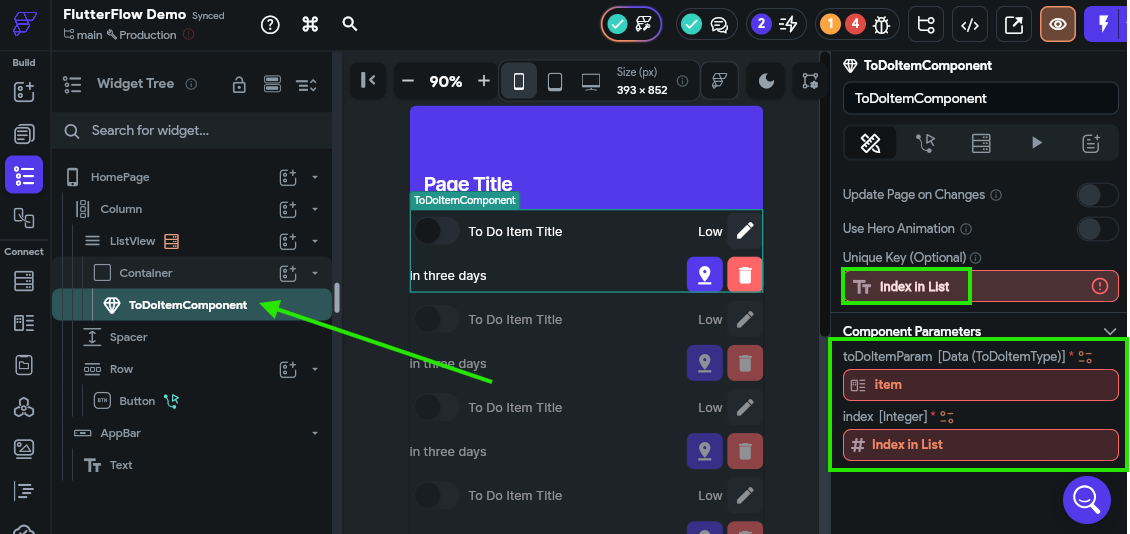Lock the widget tree with padlock icon
The height and width of the screenshot is (534, 1130).
(239, 84)
